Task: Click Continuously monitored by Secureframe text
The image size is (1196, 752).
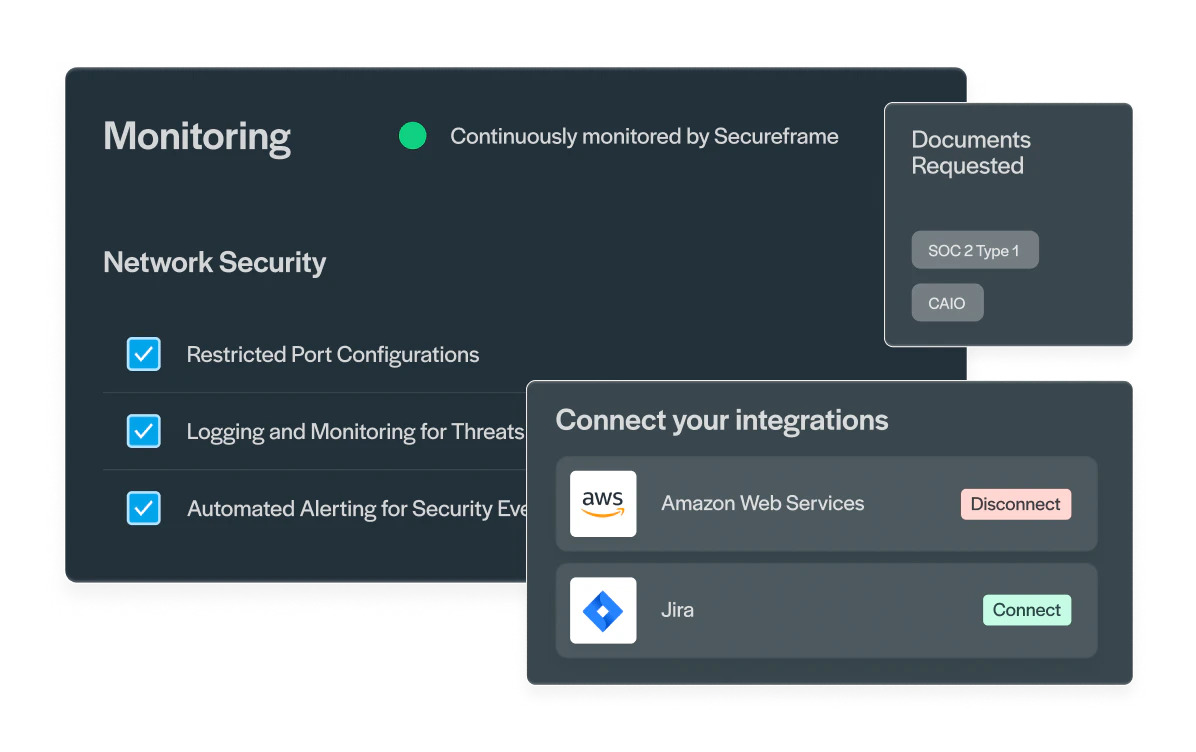Action: [644, 137]
